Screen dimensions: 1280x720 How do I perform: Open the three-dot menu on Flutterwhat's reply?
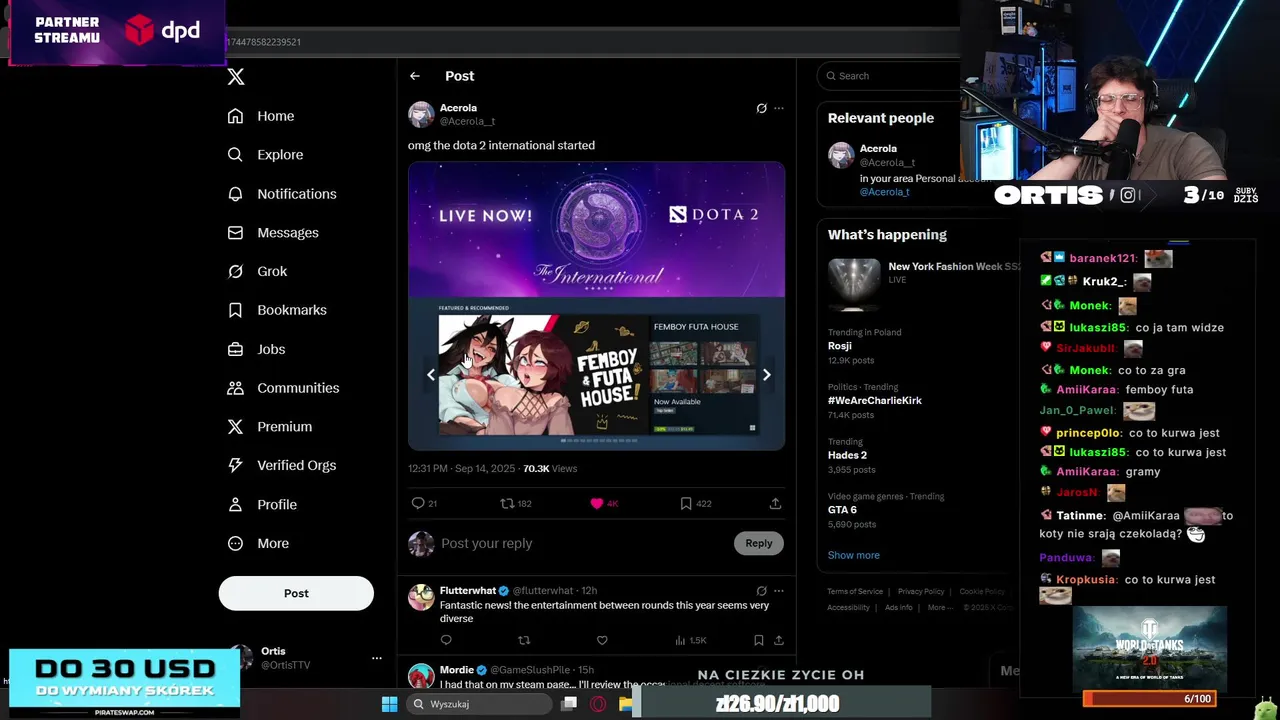779,591
